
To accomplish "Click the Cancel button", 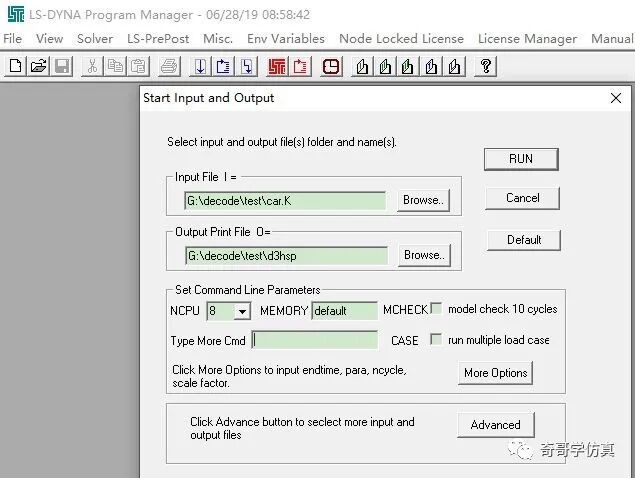I will pos(522,198).
